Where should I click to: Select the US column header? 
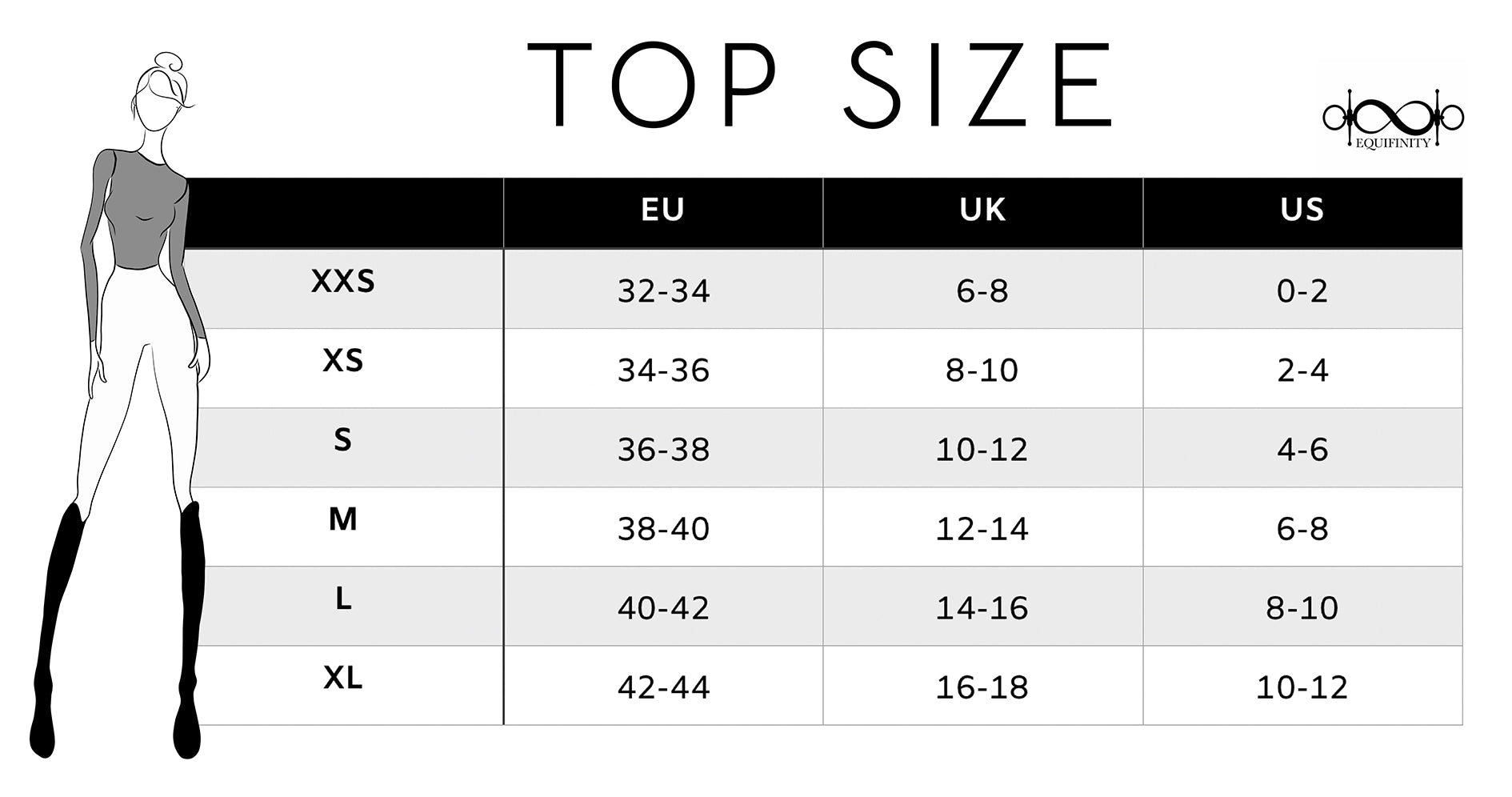(1302, 210)
